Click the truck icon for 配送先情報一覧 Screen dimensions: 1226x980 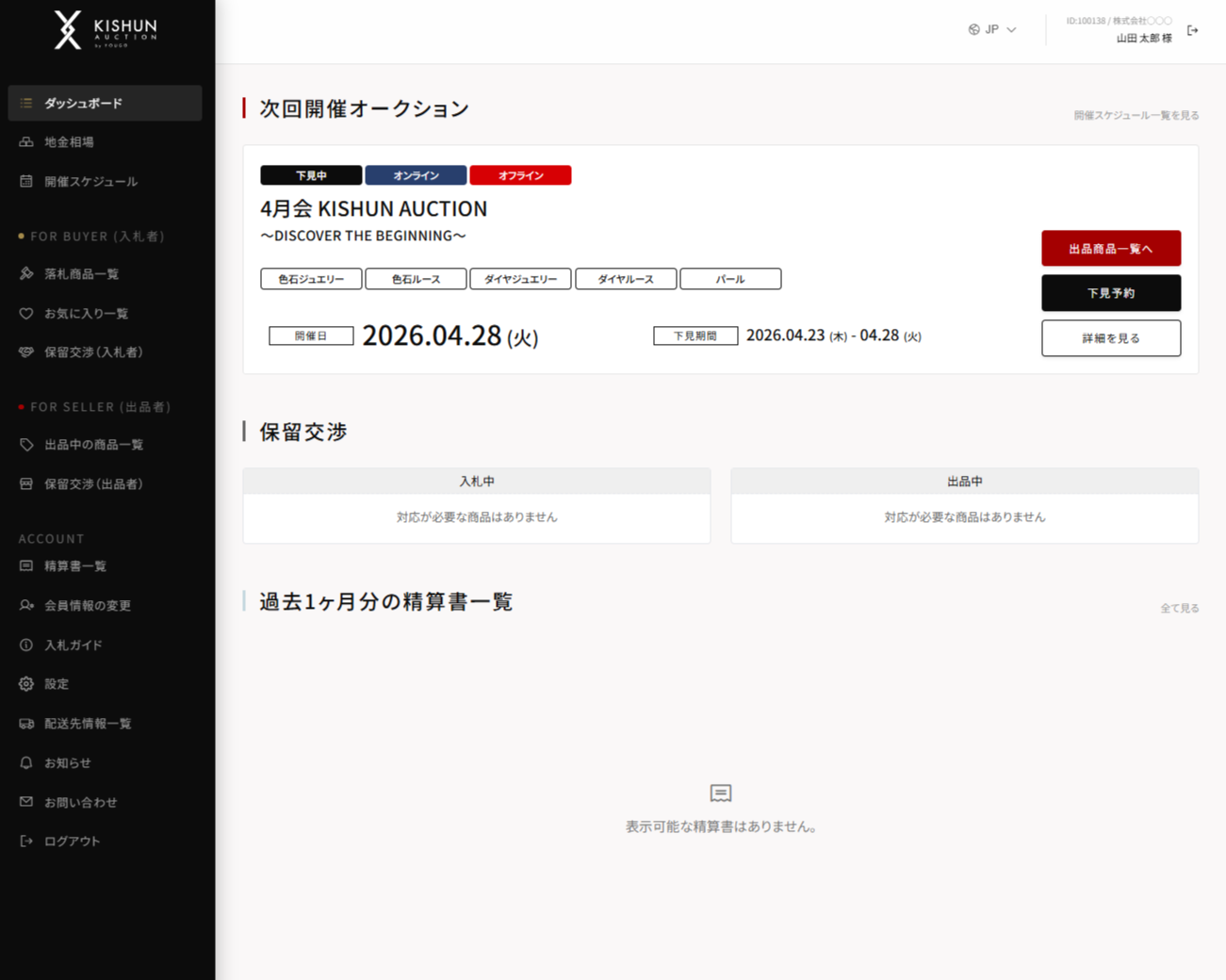pyautogui.click(x=26, y=724)
